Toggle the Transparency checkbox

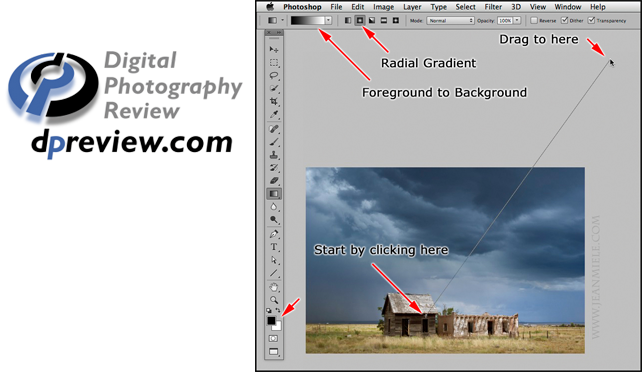591,20
